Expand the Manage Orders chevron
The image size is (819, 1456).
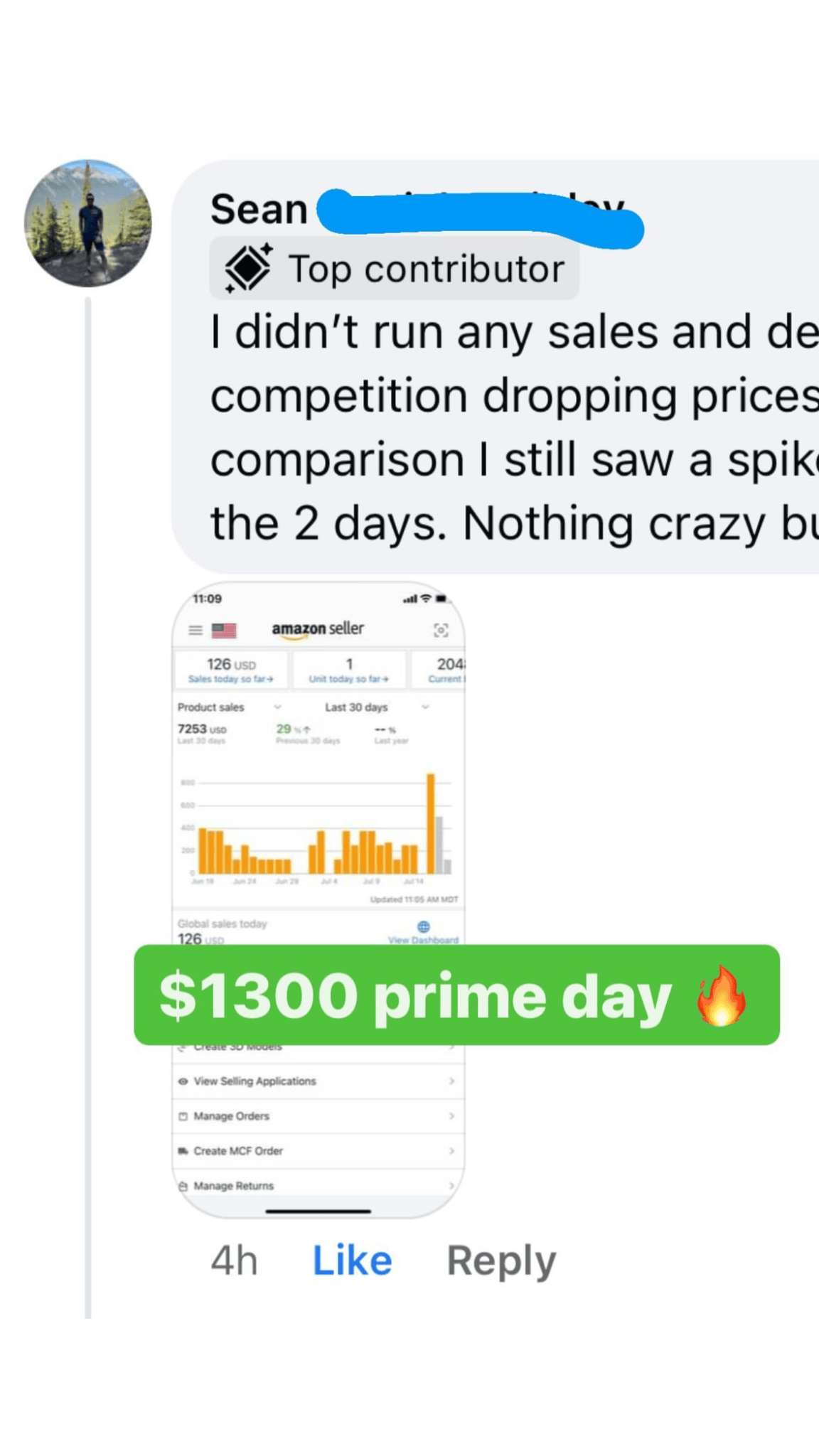pos(451,1116)
